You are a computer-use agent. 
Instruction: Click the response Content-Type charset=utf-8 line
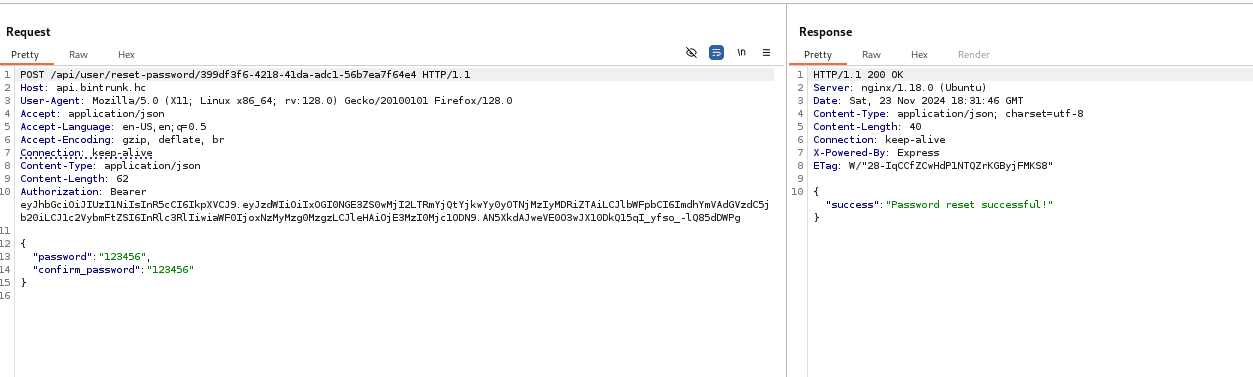948,114
